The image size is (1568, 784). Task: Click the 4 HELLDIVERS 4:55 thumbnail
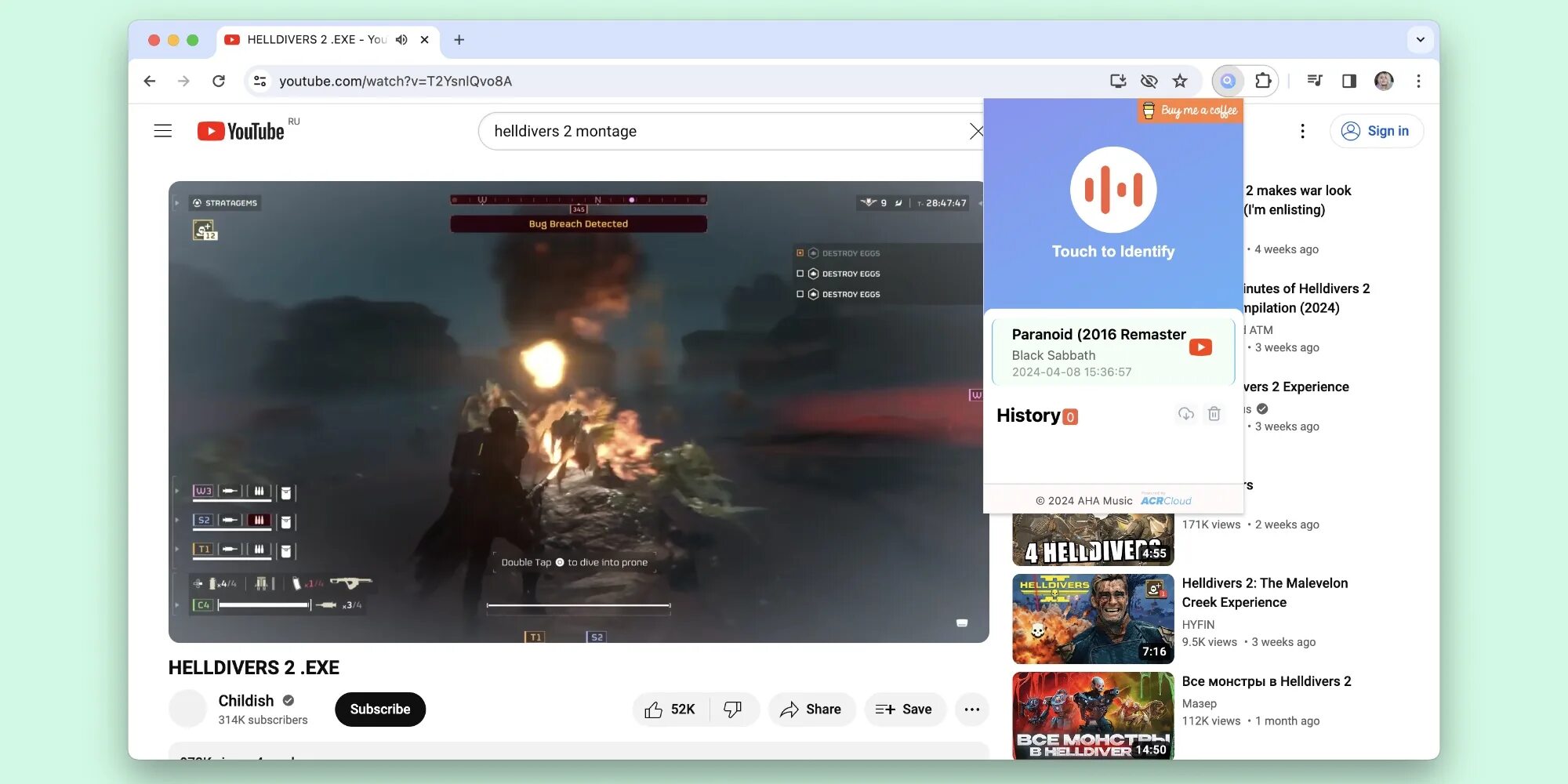(x=1093, y=539)
